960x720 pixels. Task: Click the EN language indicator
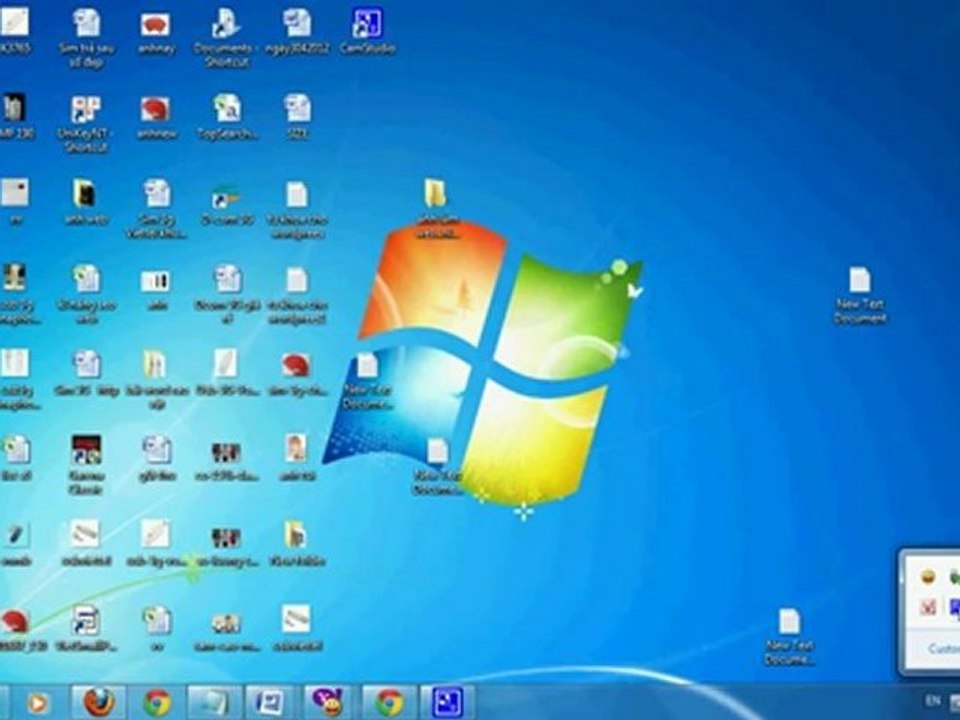[933, 700]
